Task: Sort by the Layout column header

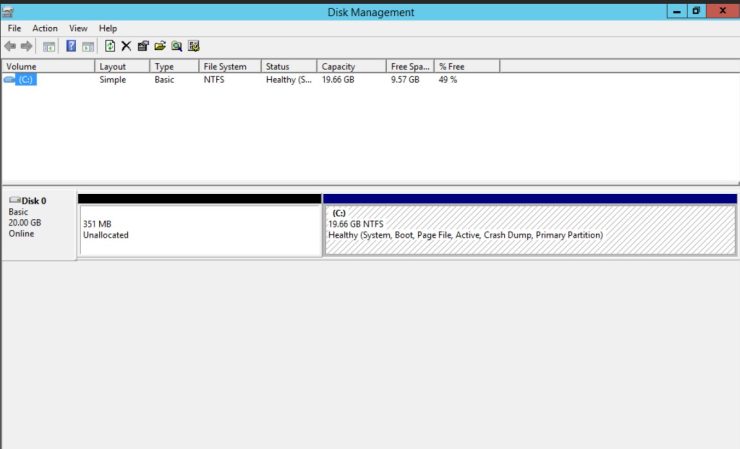Action: coord(122,67)
